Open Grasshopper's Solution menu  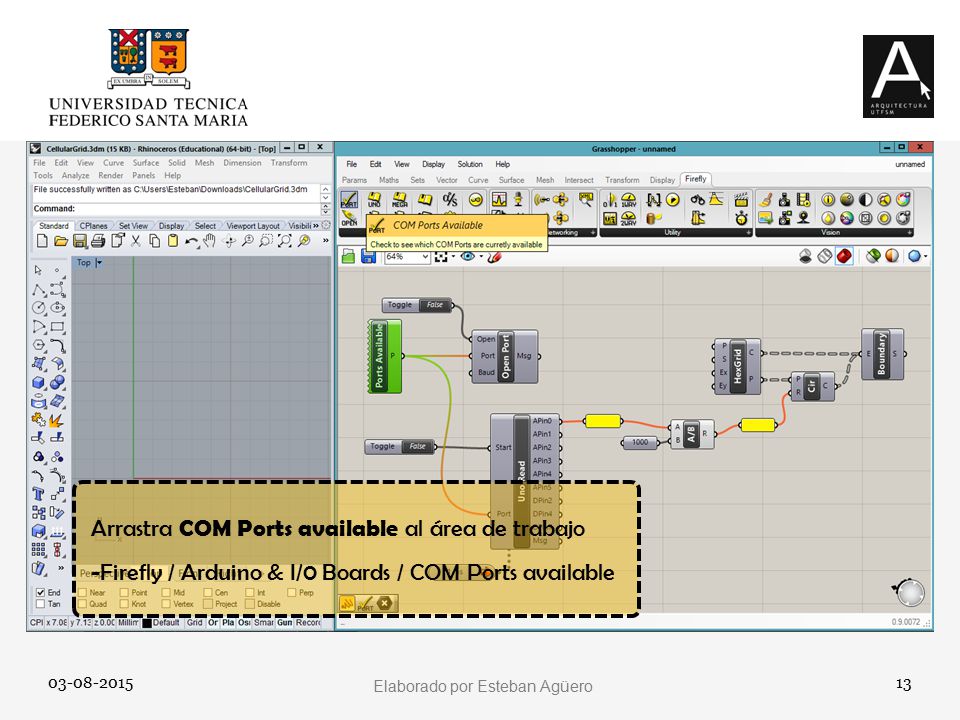[x=470, y=164]
